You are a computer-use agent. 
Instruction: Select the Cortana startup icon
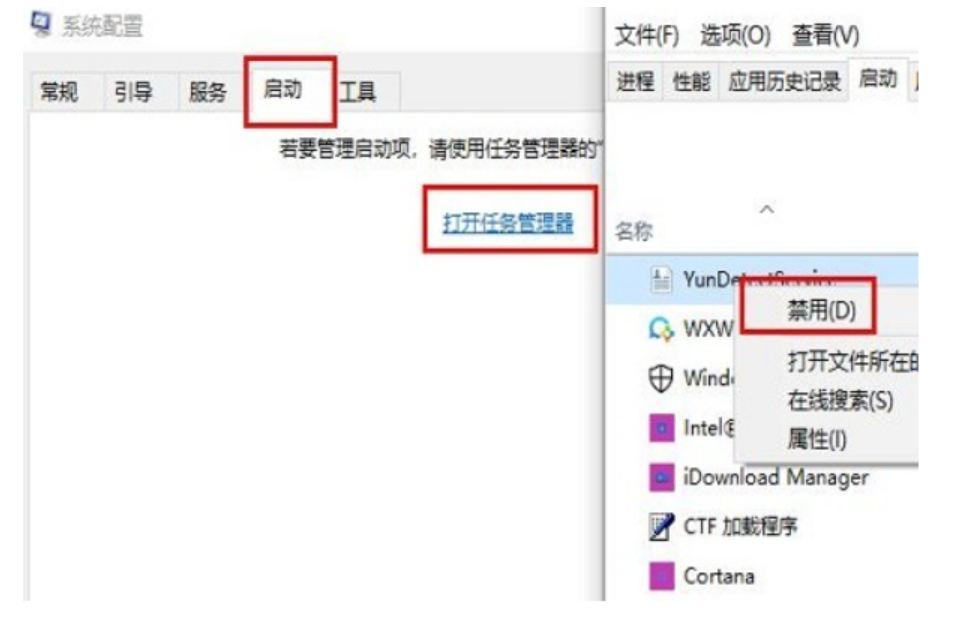(661, 576)
